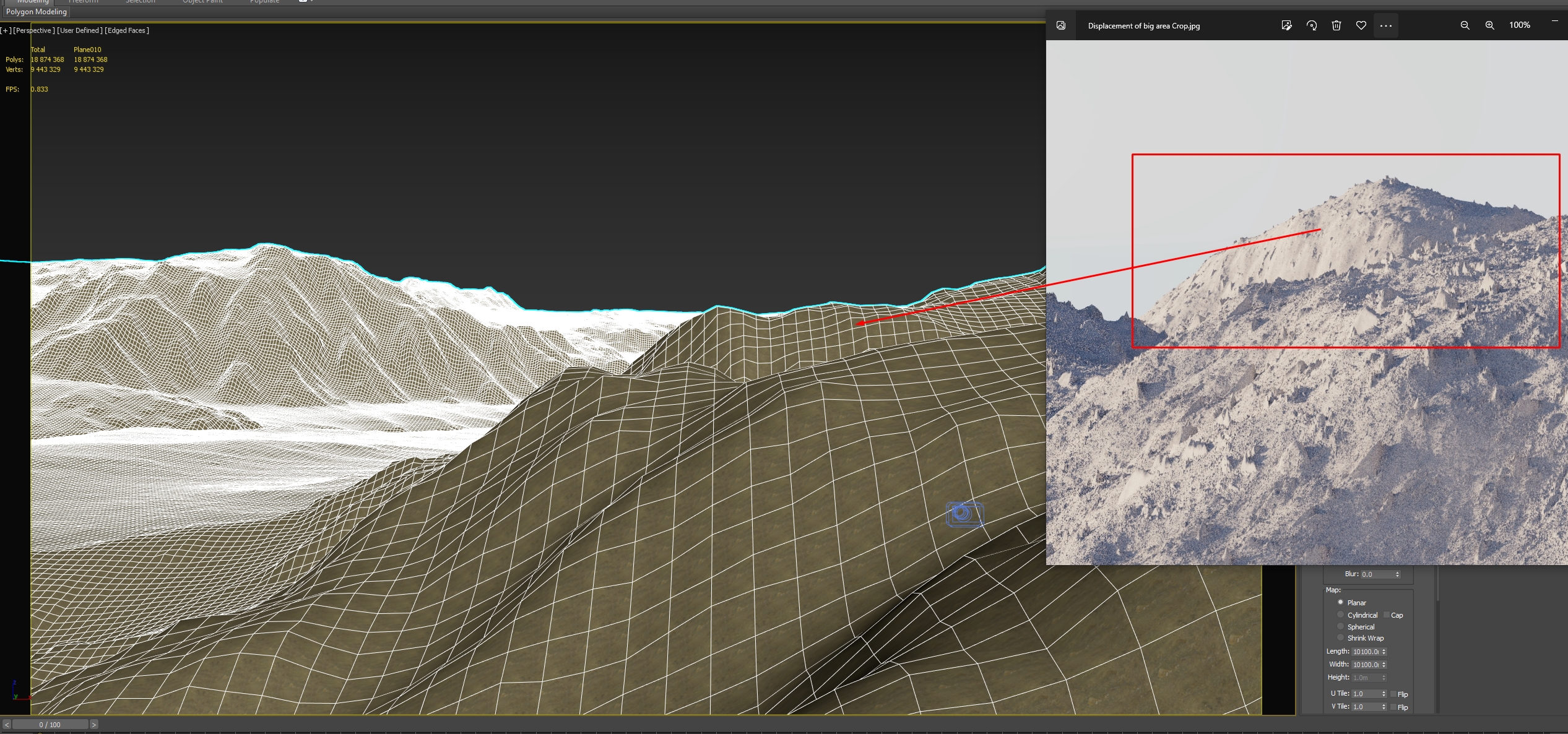Viewport: 1568px width, 734px height.
Task: Switch to the Object Paint ribbon tab
Action: pyautogui.click(x=202, y=2)
